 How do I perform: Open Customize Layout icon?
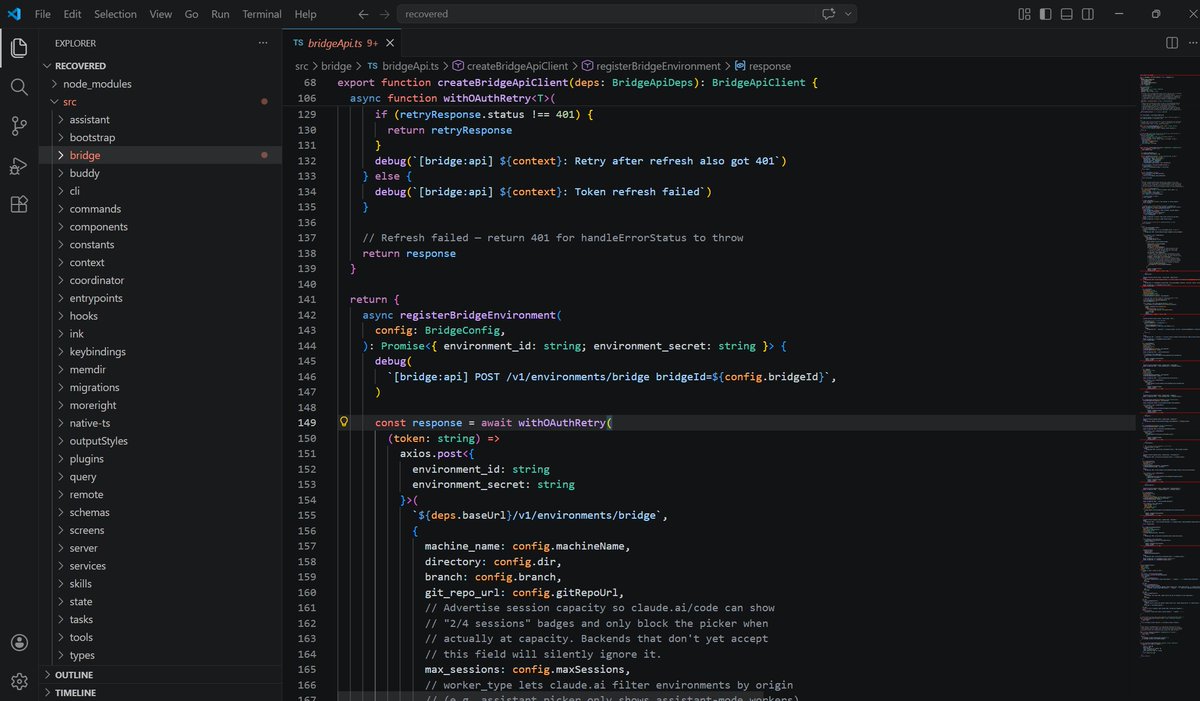[x=1024, y=14]
